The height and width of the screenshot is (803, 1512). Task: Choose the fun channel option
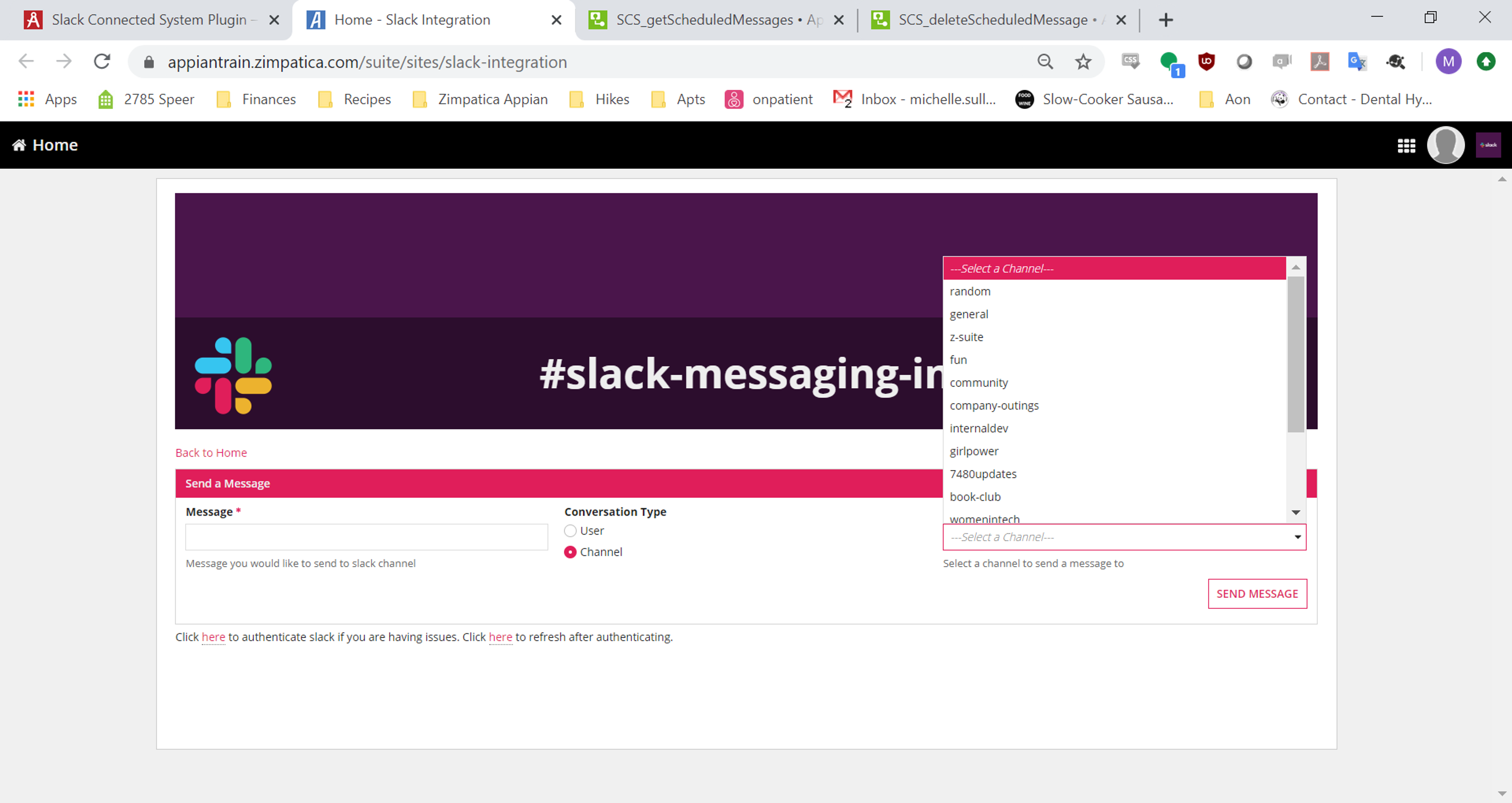1114,360
